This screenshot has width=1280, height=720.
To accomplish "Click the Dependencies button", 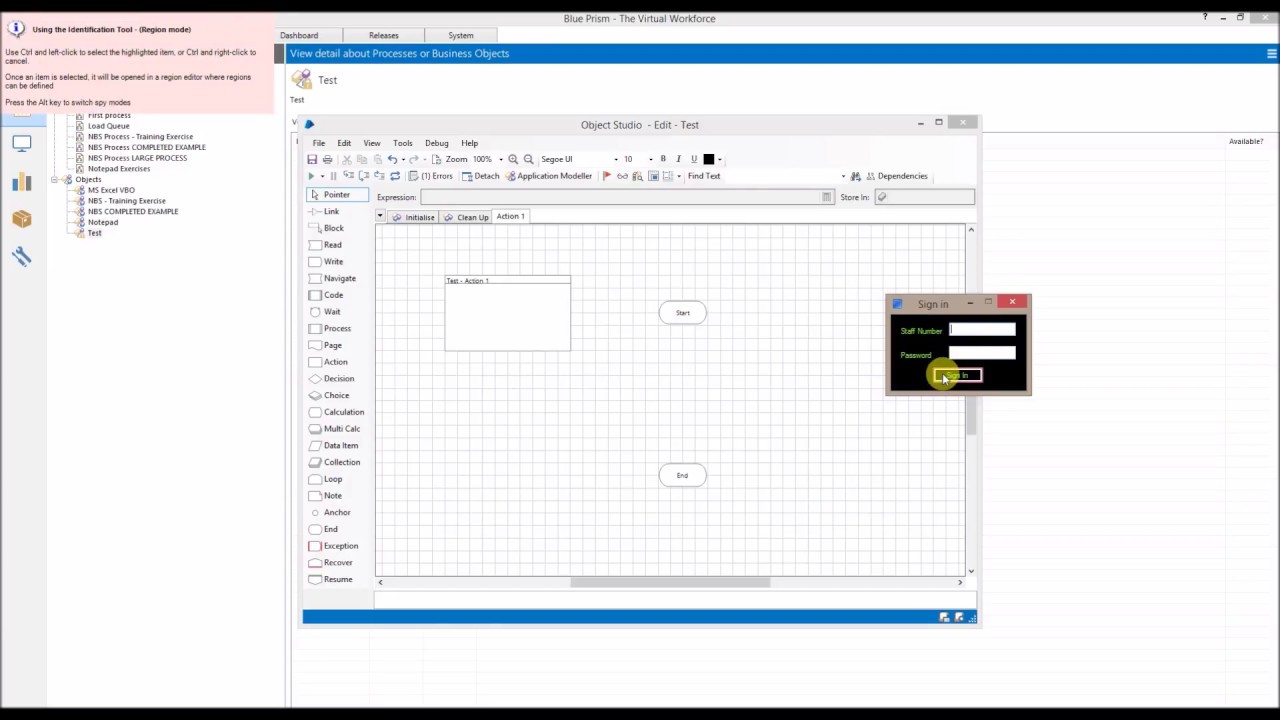I will tap(896, 176).
